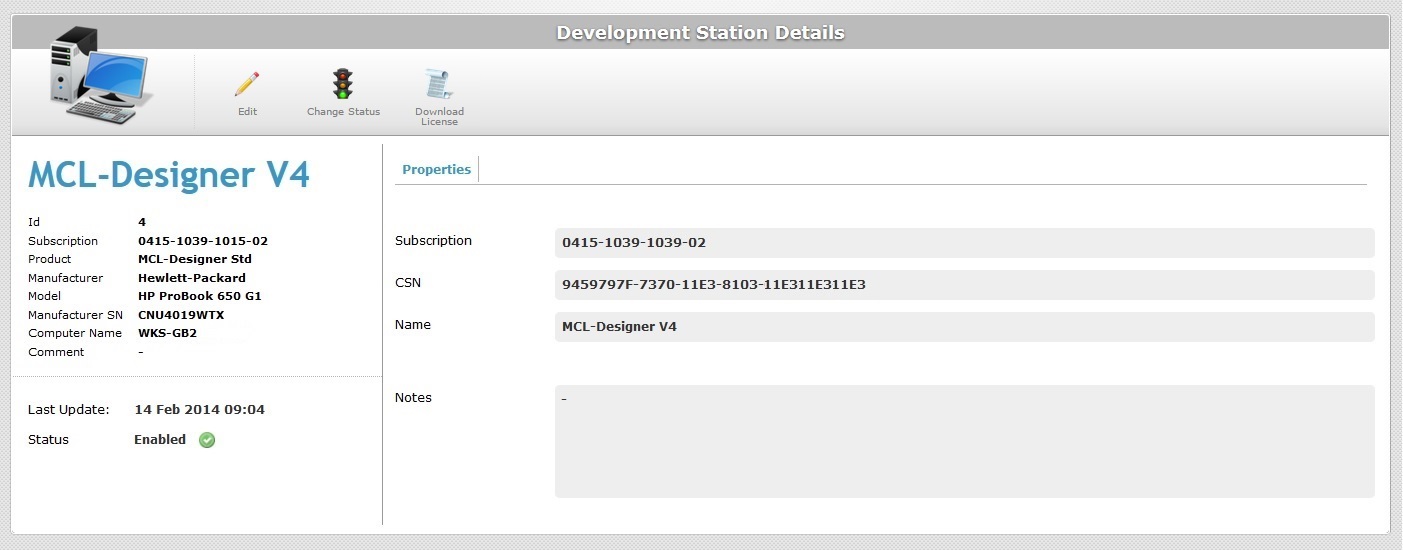This screenshot has height=550, width=1403.
Task: Click the Last Update label
Action: pos(68,410)
